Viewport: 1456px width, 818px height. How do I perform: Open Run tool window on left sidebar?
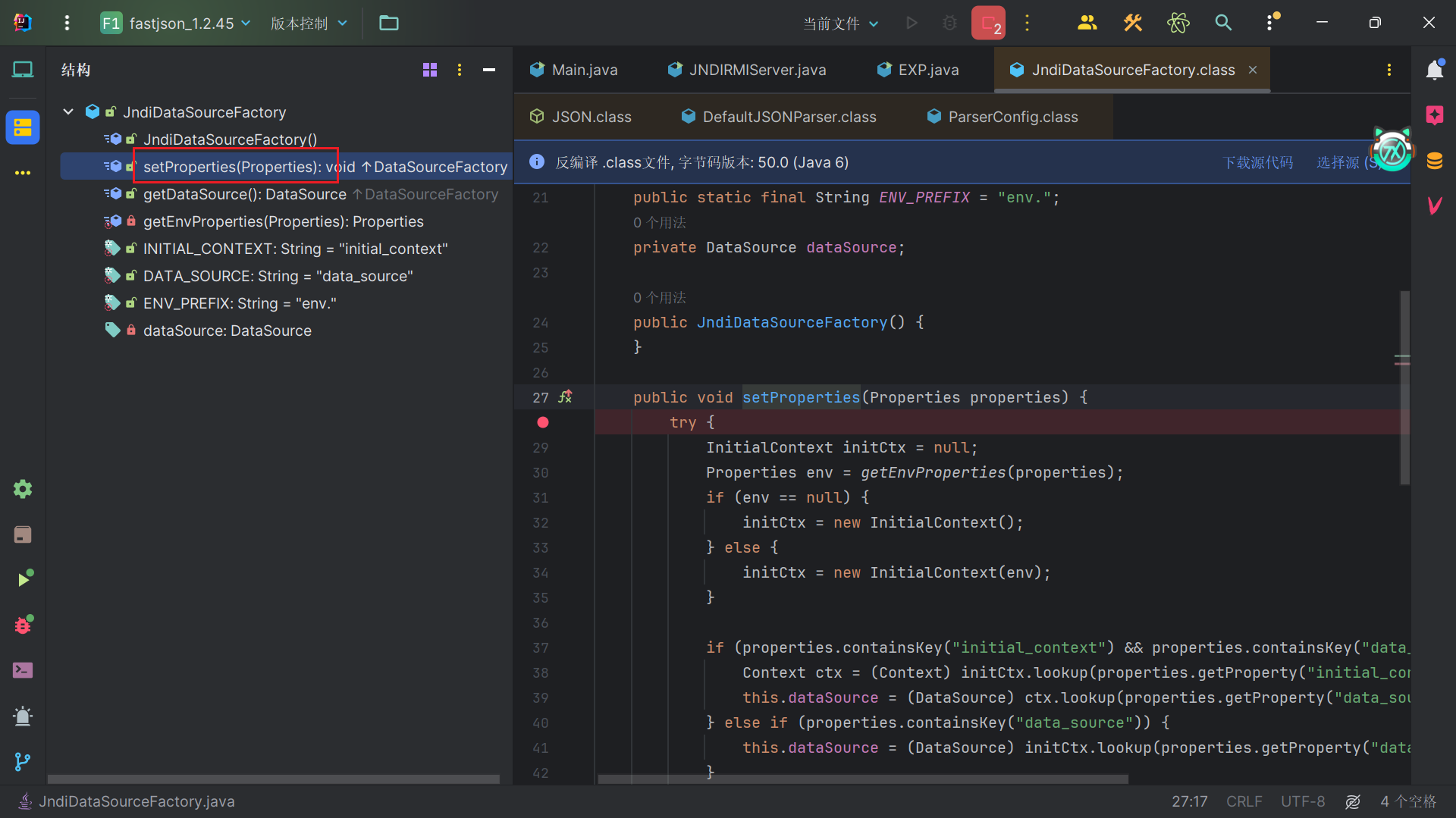(24, 579)
